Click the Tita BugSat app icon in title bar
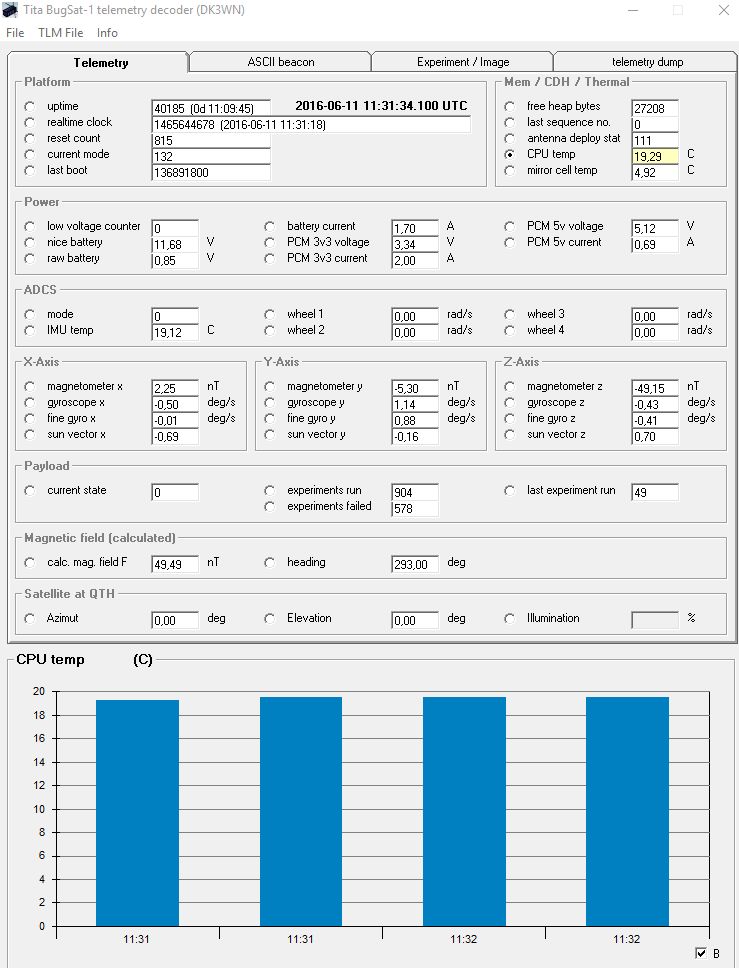This screenshot has width=739, height=968. point(10,10)
